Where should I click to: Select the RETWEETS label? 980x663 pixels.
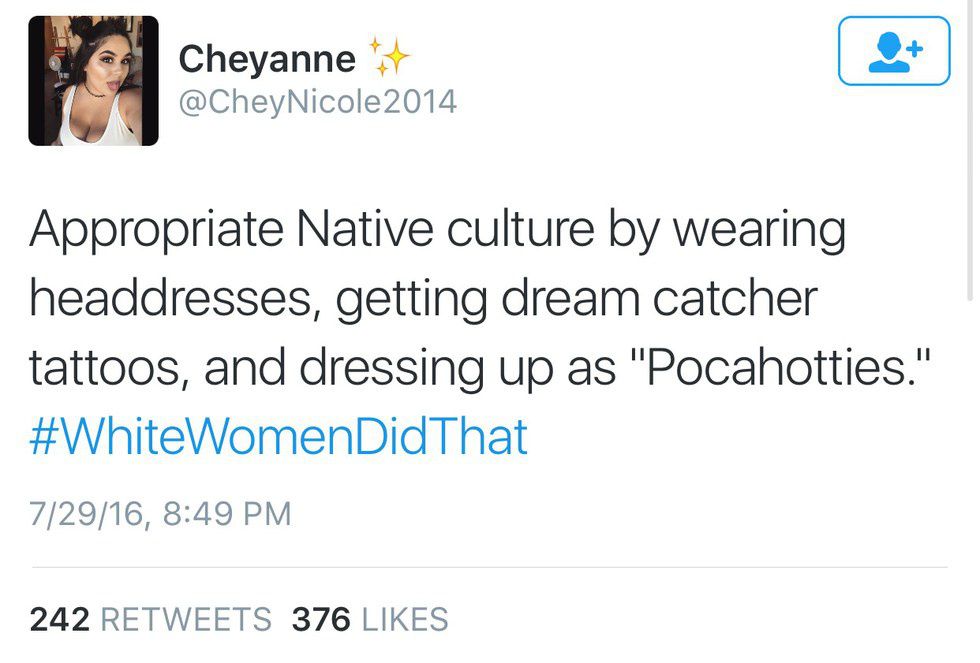[x=186, y=619]
